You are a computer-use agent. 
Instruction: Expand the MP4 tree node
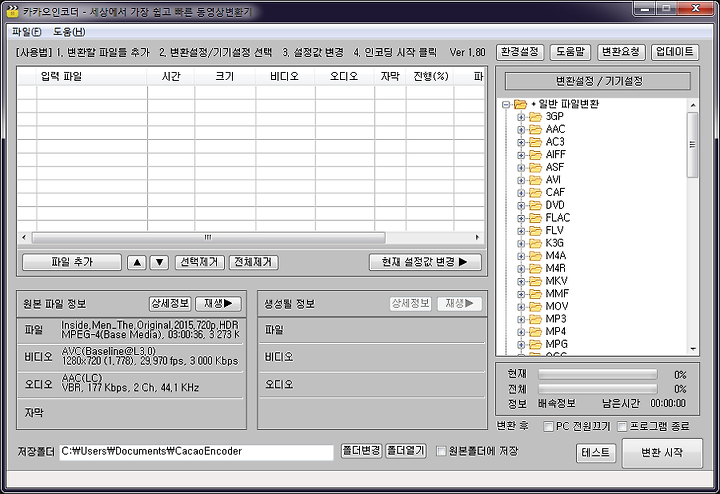[x=521, y=331]
